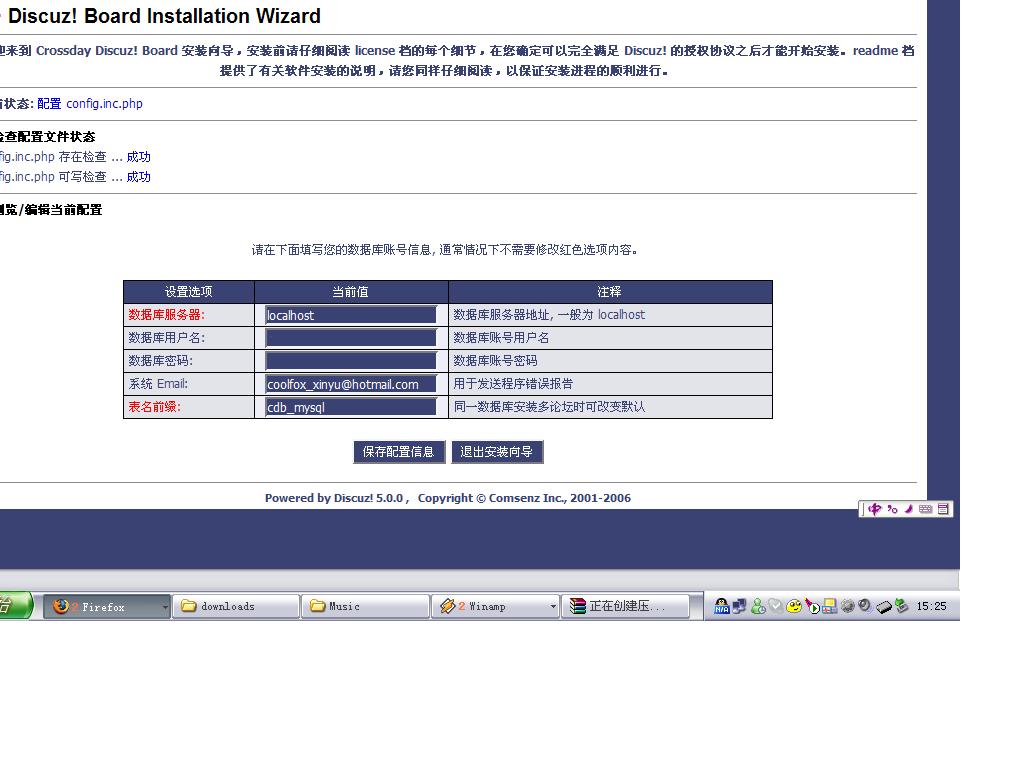This screenshot has height=768, width=1024.
Task: Click the 数据库服务器地址 localhost note
Action: point(549,315)
